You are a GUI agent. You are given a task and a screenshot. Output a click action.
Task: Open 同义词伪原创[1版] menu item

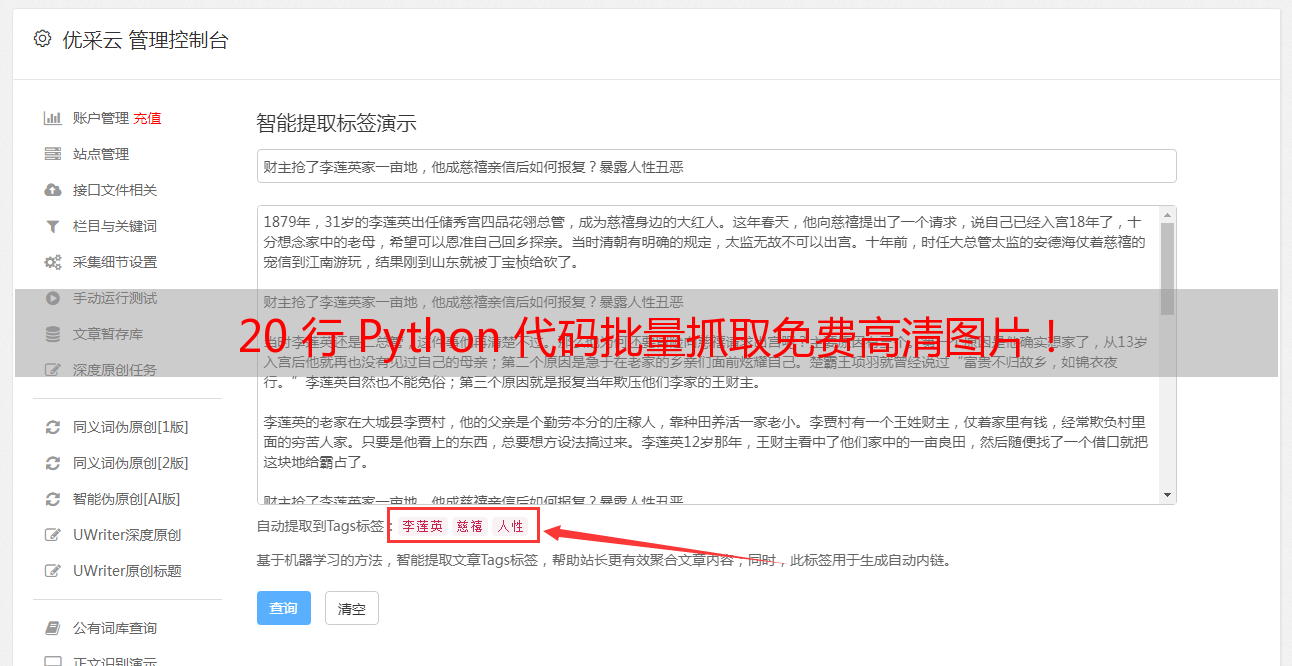click(x=130, y=427)
